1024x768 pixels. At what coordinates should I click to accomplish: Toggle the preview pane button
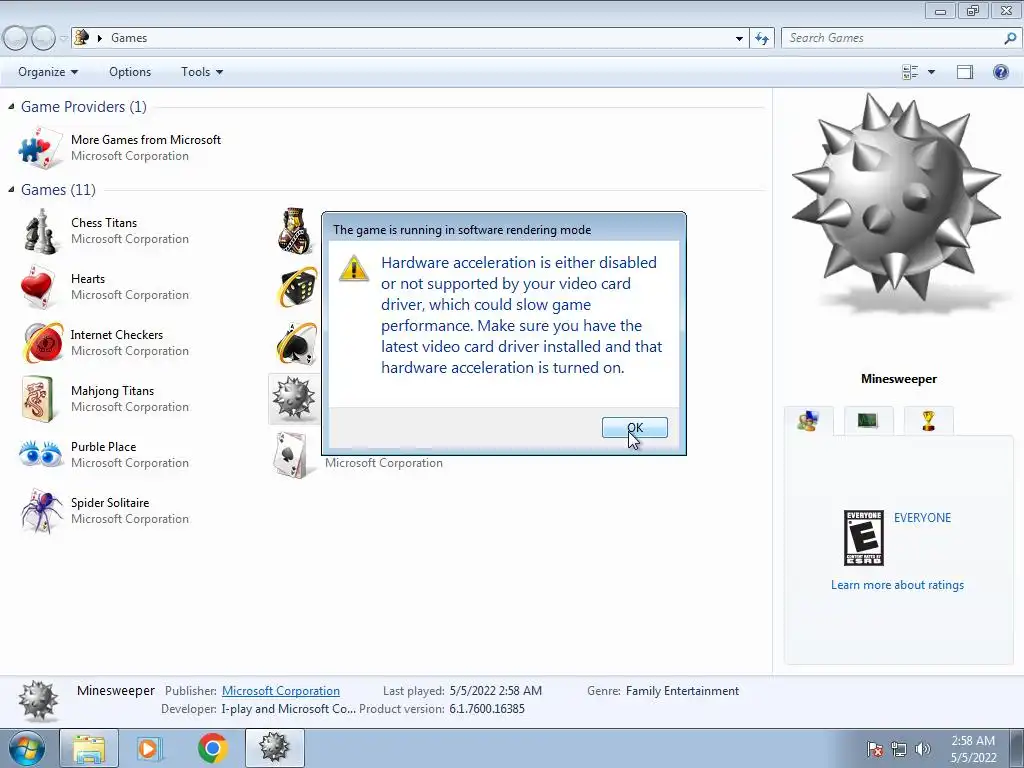[965, 72]
